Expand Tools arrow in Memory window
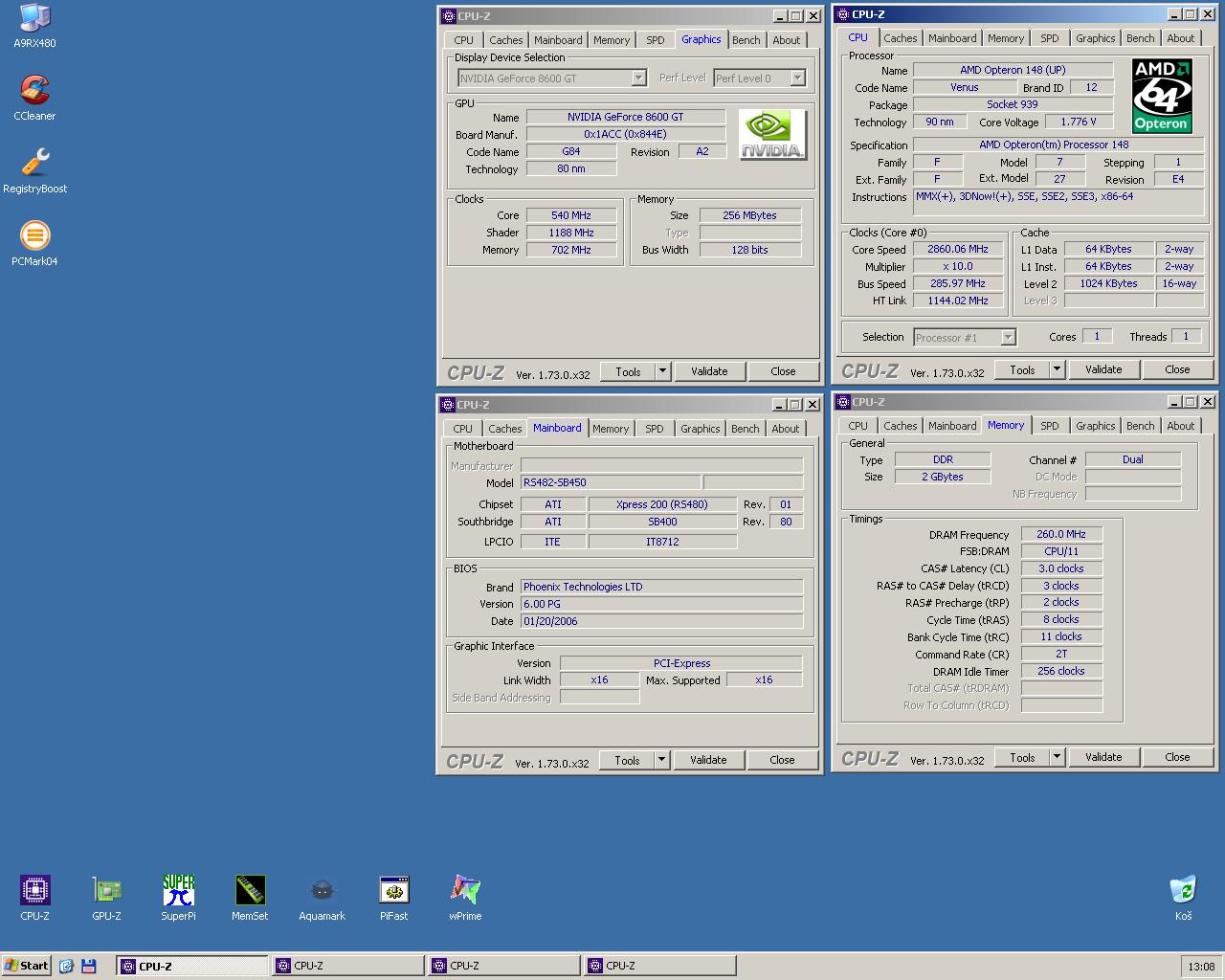This screenshot has width=1225, height=980. pyautogui.click(x=1057, y=757)
